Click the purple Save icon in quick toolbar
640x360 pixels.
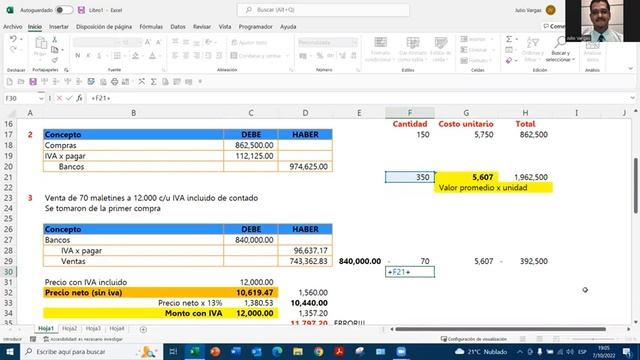click(x=33, y=82)
